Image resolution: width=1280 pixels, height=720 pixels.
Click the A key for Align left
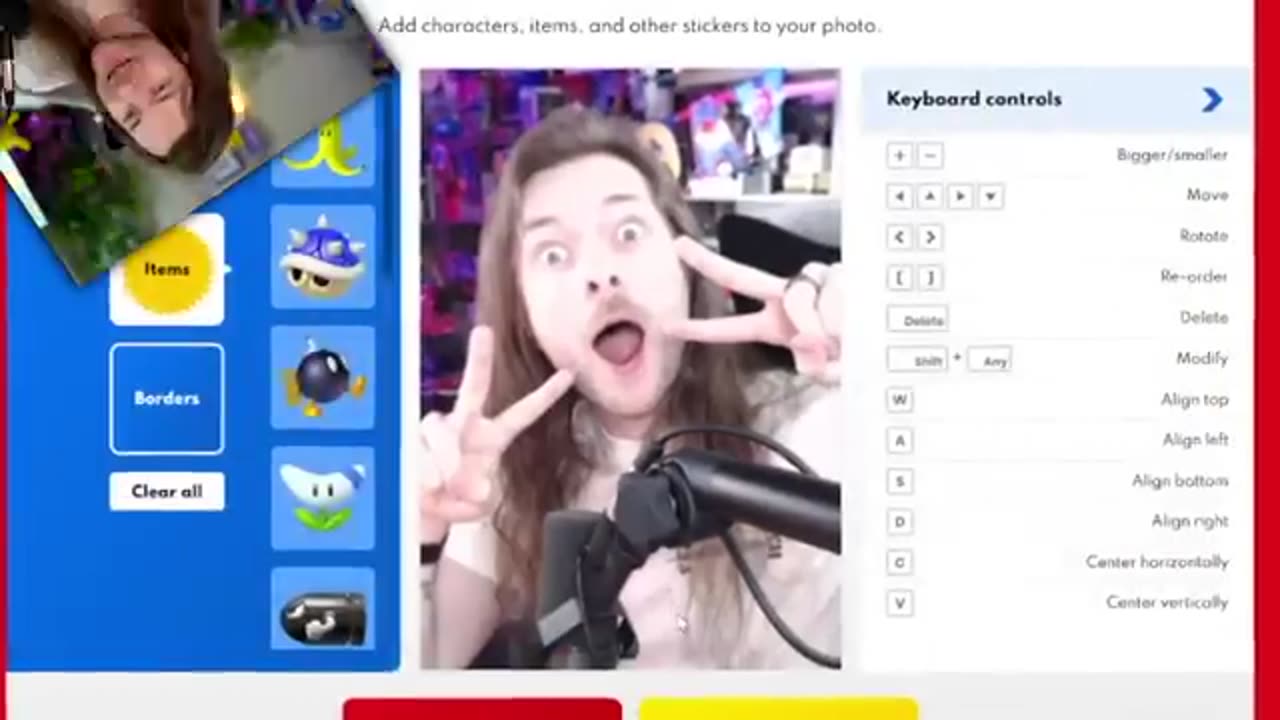(899, 440)
